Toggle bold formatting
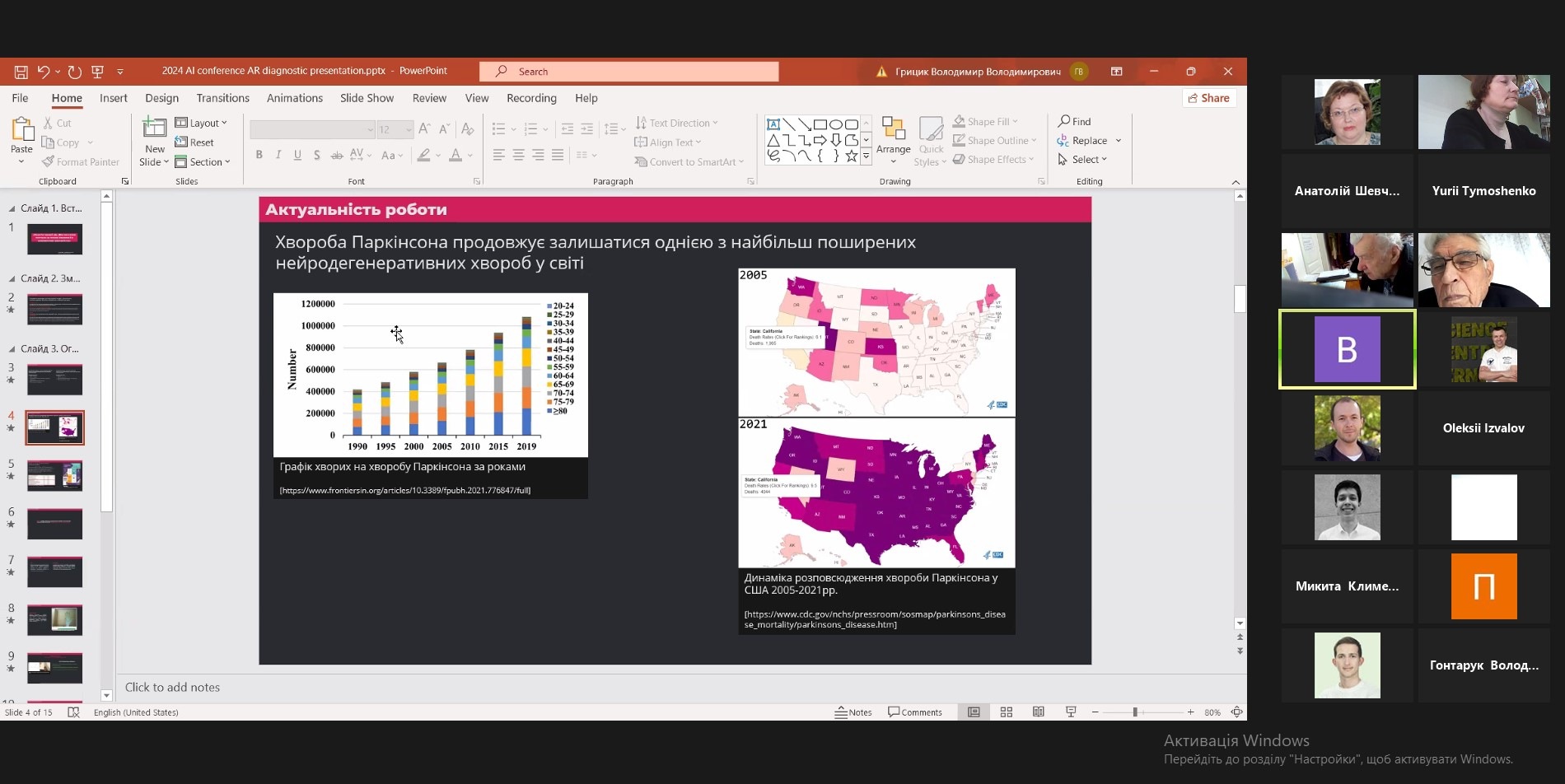Image resolution: width=1565 pixels, height=784 pixels. coord(259,155)
